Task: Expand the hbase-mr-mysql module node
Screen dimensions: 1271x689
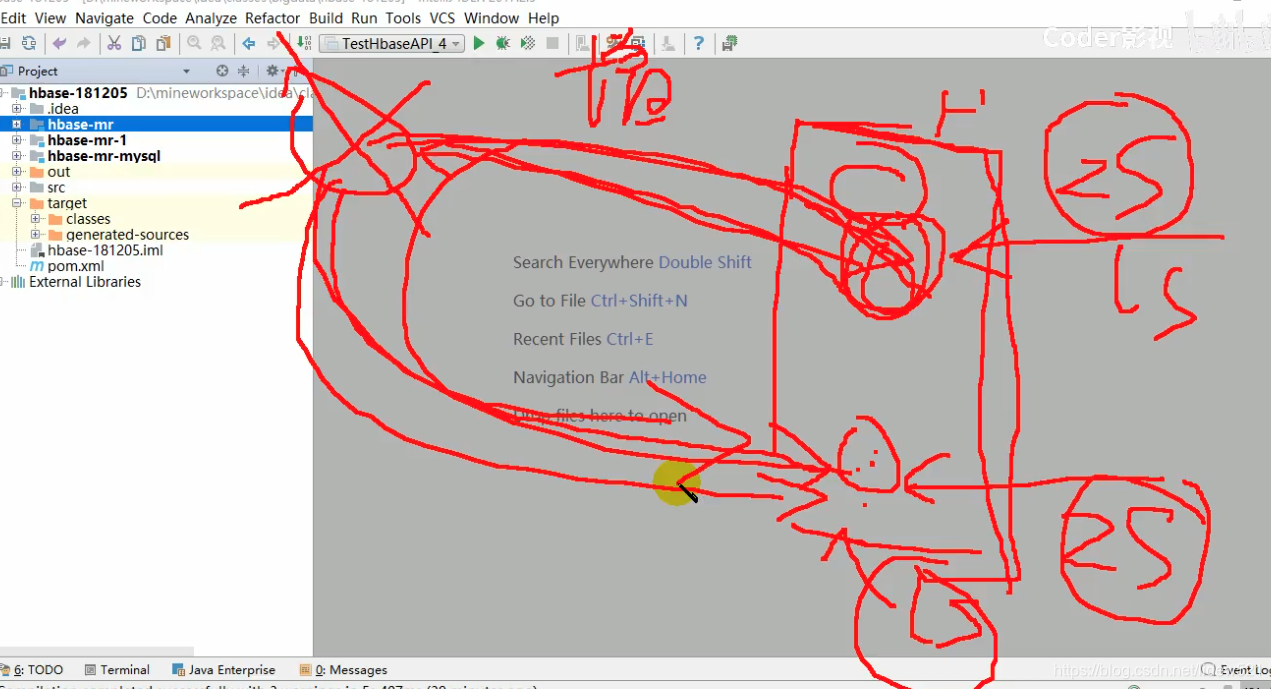Action: pyautogui.click(x=17, y=156)
